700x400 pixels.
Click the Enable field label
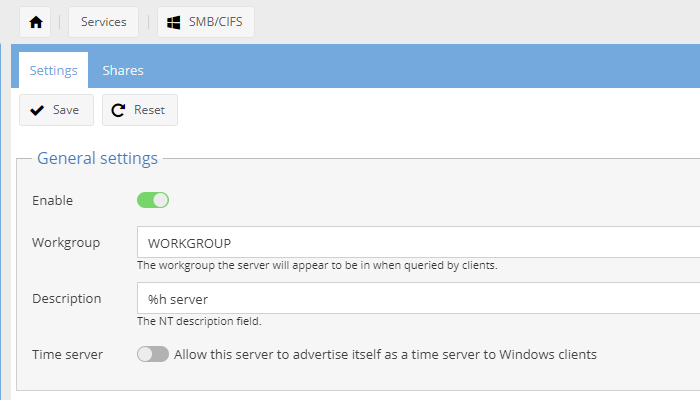click(52, 200)
